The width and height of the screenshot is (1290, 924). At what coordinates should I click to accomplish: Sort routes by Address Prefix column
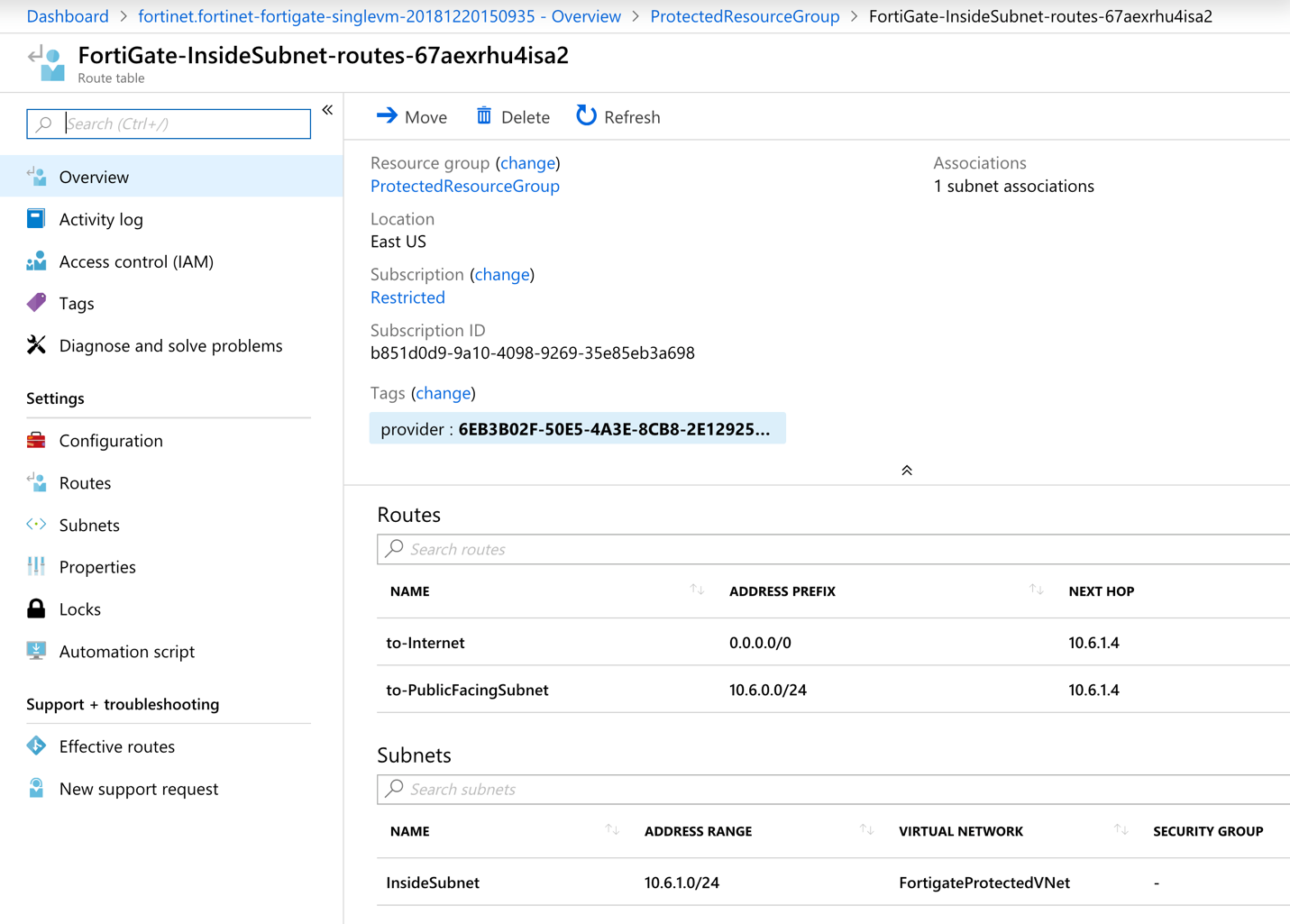pos(1036,590)
